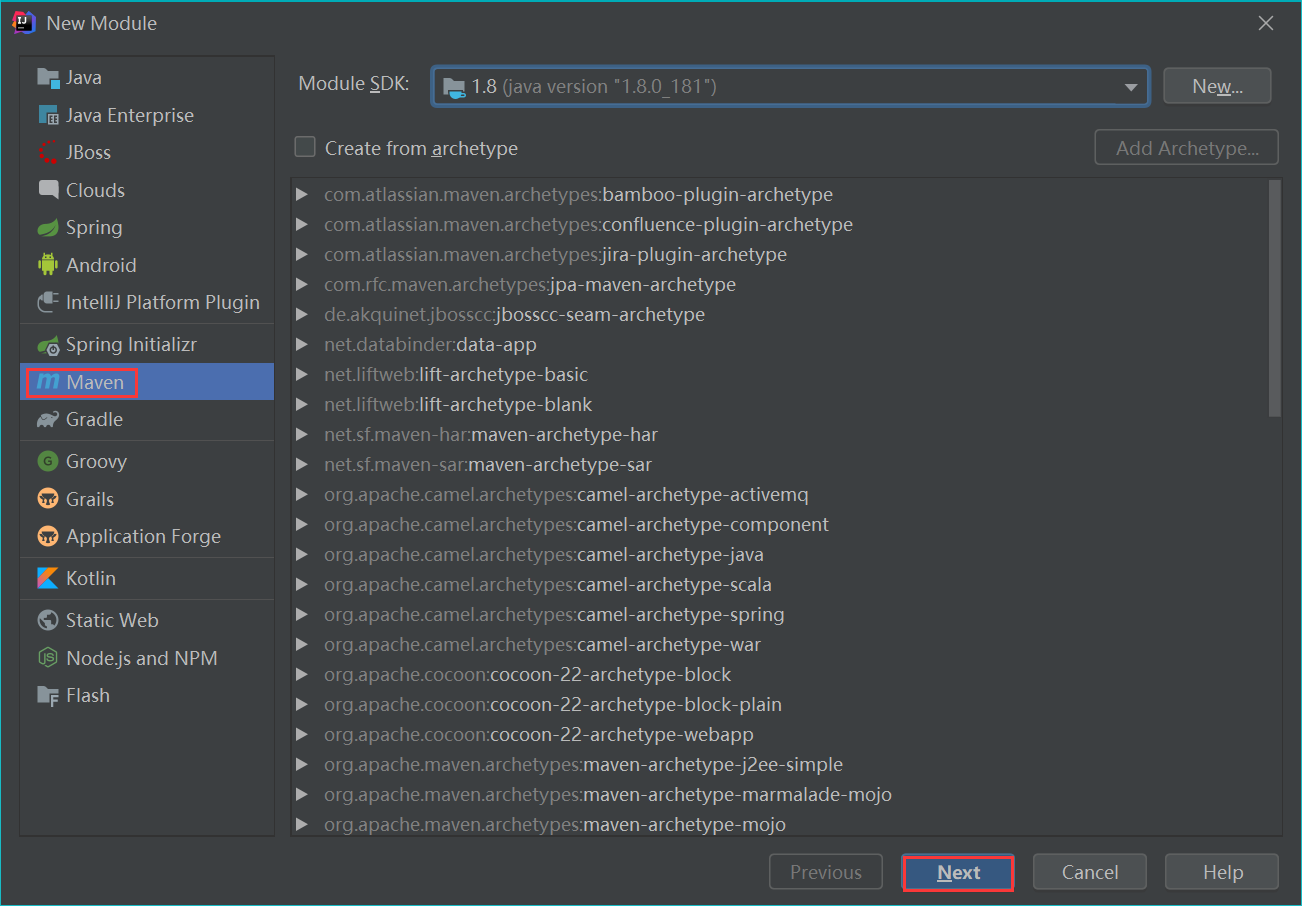Select Kotlin module type
This screenshot has width=1302, height=906.
pyautogui.click(x=147, y=579)
